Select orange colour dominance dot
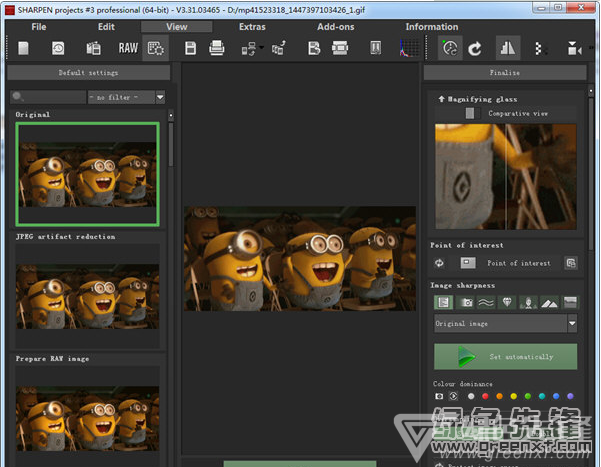The image size is (601, 467). pos(499,396)
